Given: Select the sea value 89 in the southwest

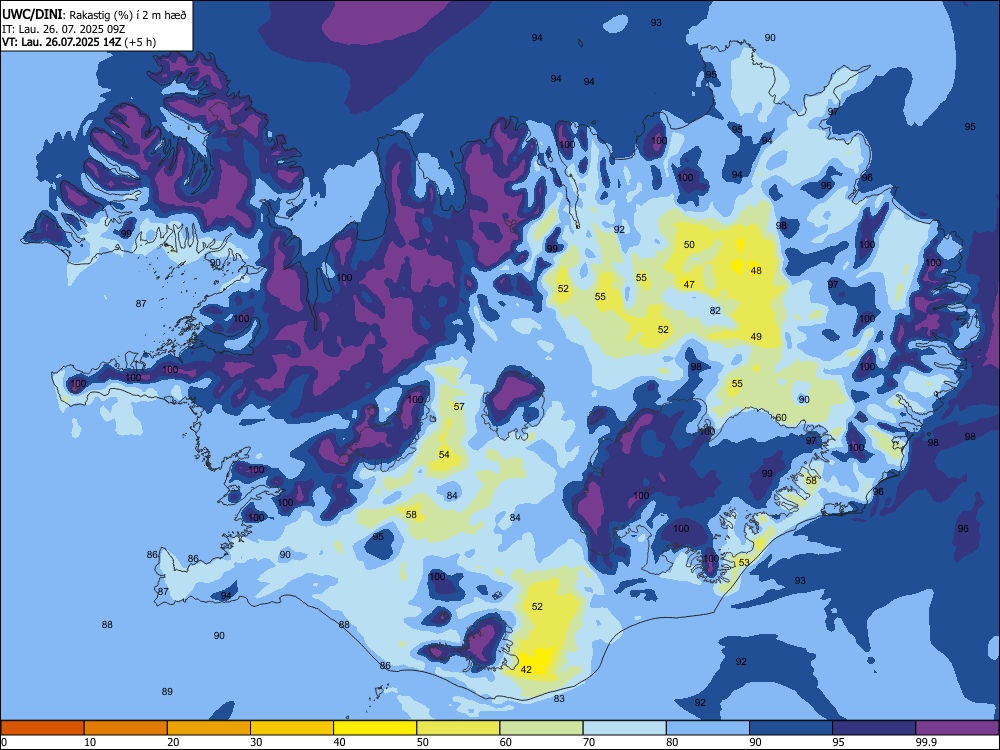Looking at the screenshot, I should pyautogui.click(x=167, y=692).
